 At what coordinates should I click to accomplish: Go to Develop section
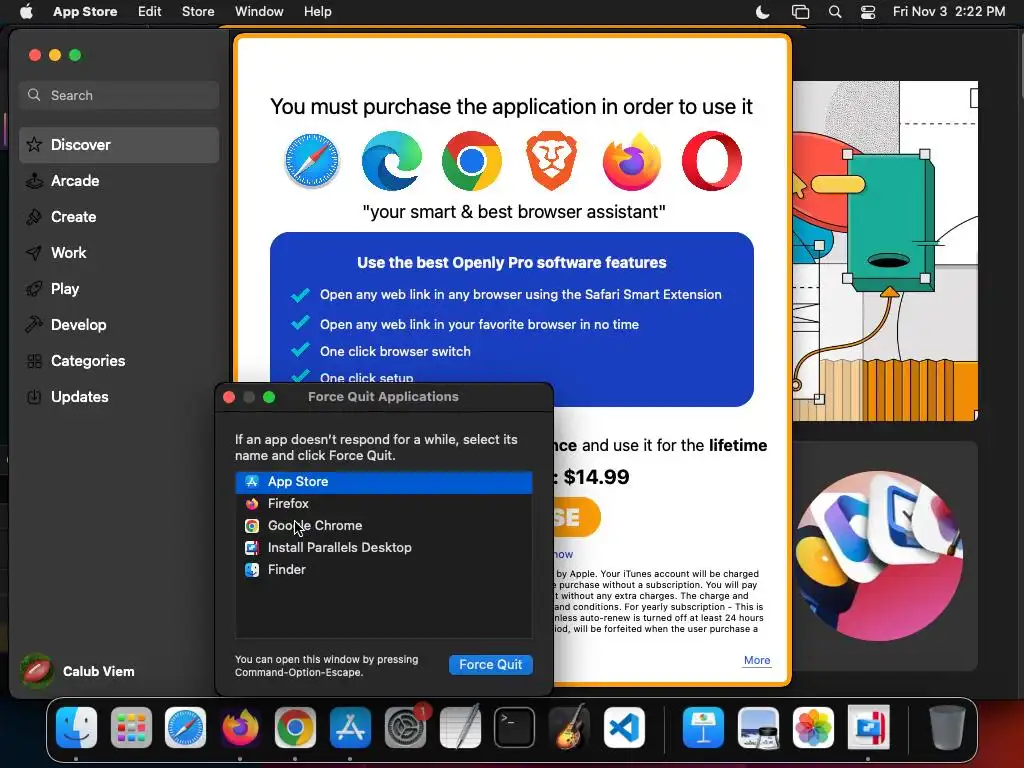pos(119,325)
